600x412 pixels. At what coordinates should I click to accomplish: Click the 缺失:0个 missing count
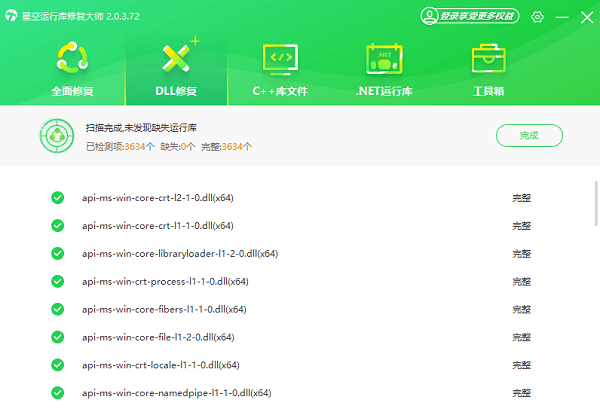coord(178,147)
